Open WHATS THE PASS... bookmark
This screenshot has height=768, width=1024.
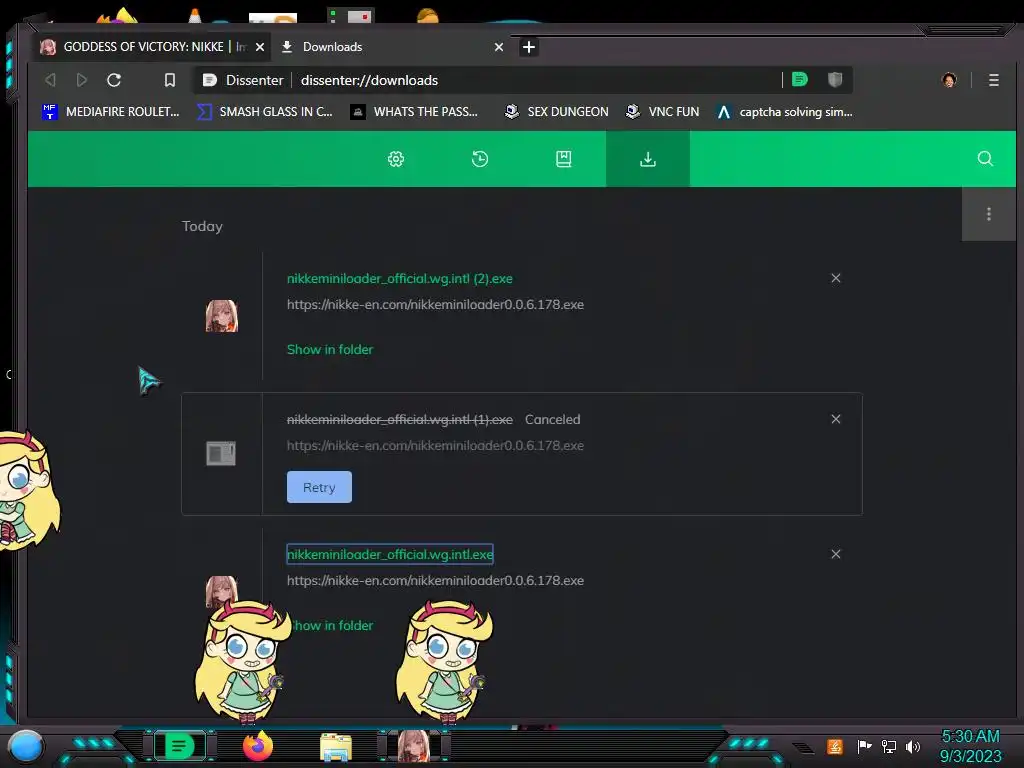[414, 112]
